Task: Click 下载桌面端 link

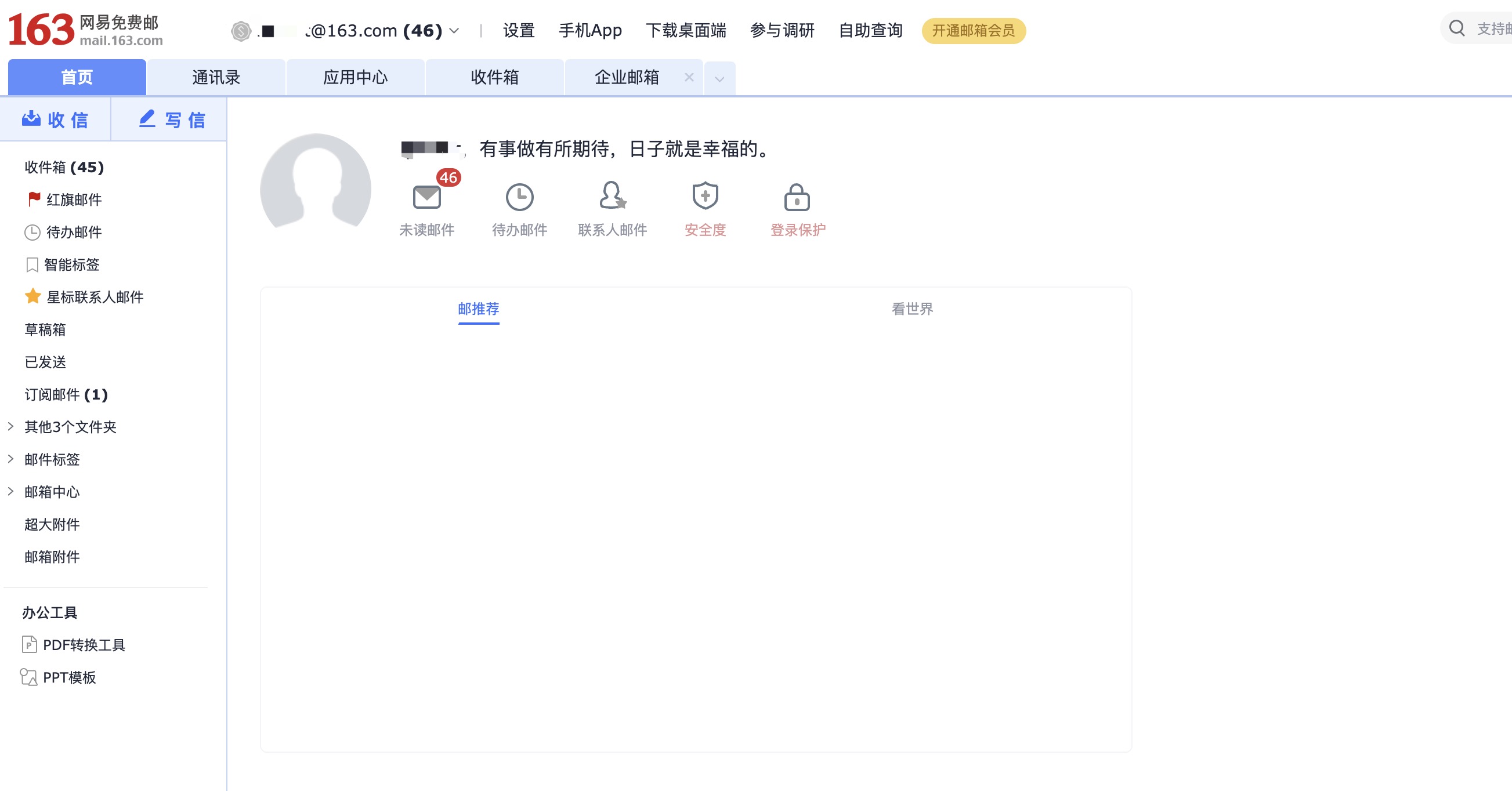Action: pyautogui.click(x=686, y=31)
